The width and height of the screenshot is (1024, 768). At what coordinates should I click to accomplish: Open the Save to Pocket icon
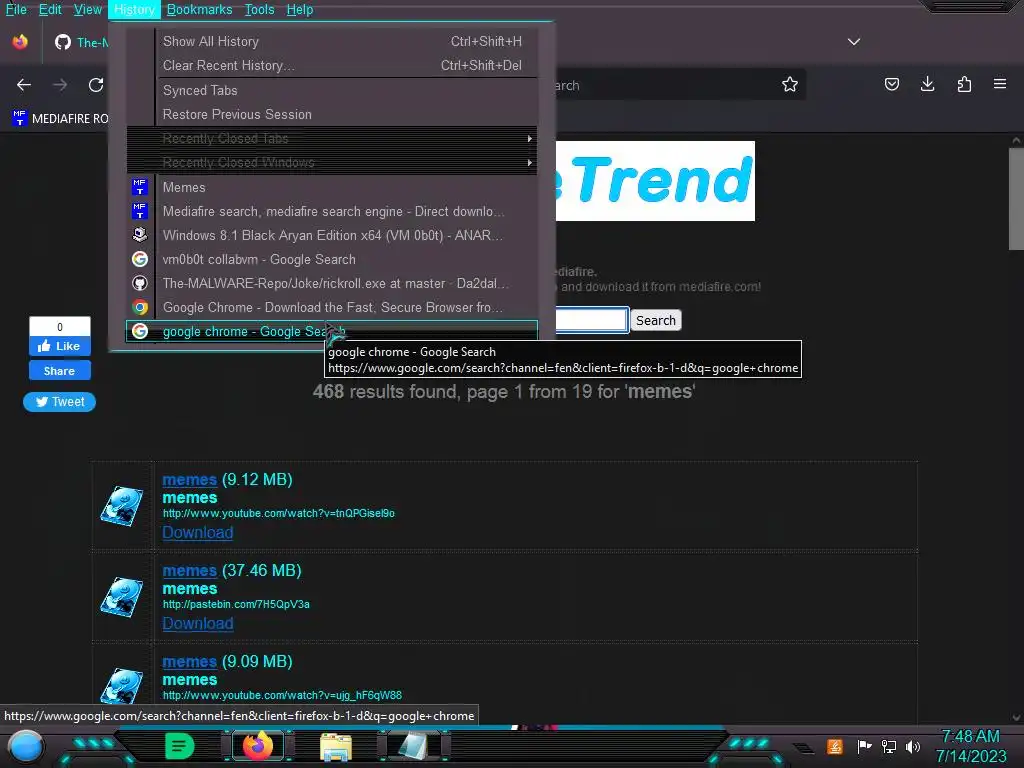click(x=891, y=84)
